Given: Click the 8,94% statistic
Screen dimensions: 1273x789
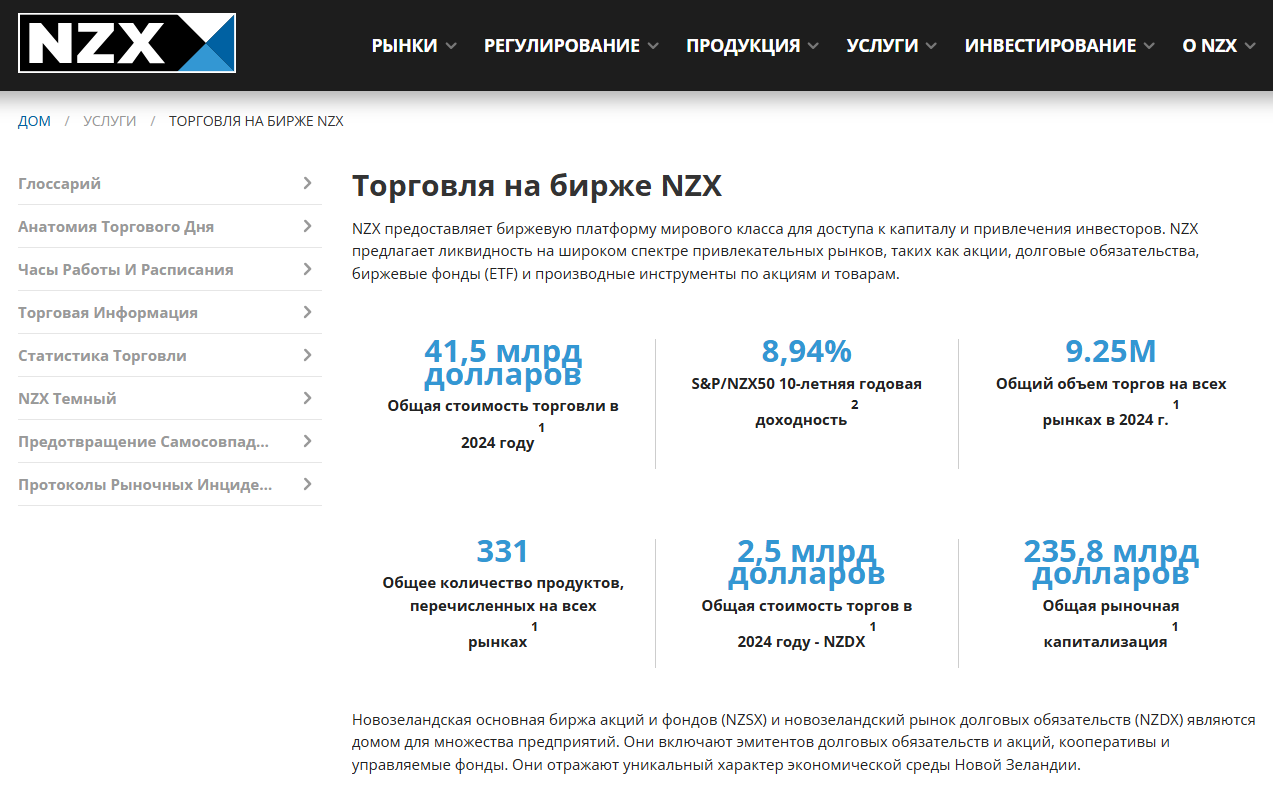Looking at the screenshot, I should pos(806,351).
